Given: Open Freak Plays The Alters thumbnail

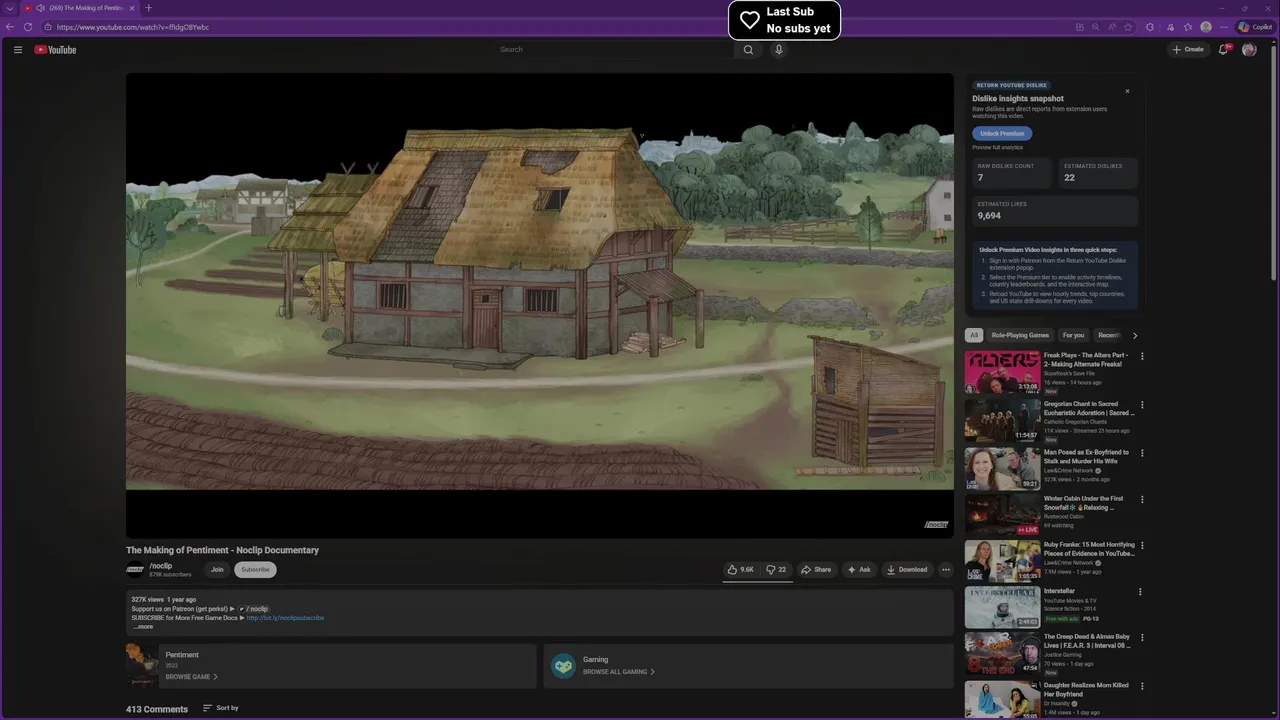Looking at the screenshot, I should pyautogui.click(x=1002, y=372).
